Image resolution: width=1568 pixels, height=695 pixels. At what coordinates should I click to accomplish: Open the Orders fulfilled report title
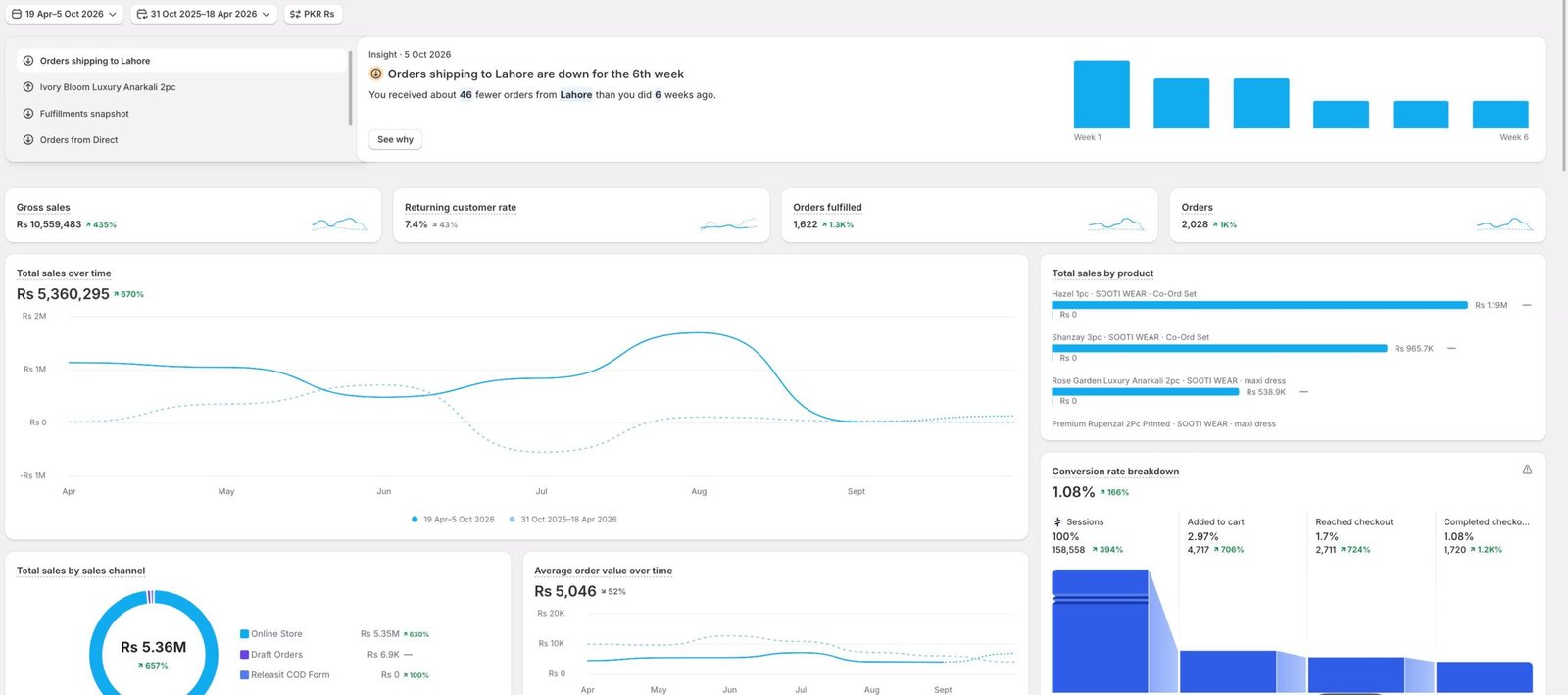point(827,208)
